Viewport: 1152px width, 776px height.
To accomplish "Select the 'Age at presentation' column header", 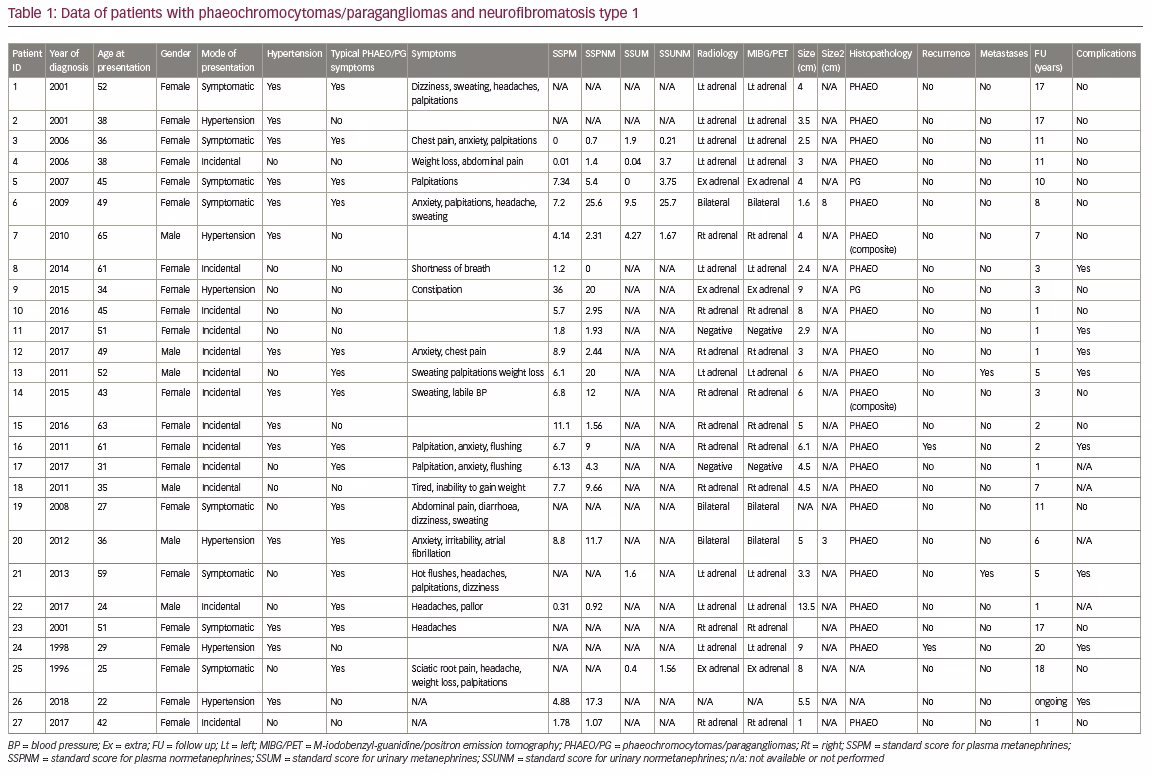I will (x=123, y=60).
